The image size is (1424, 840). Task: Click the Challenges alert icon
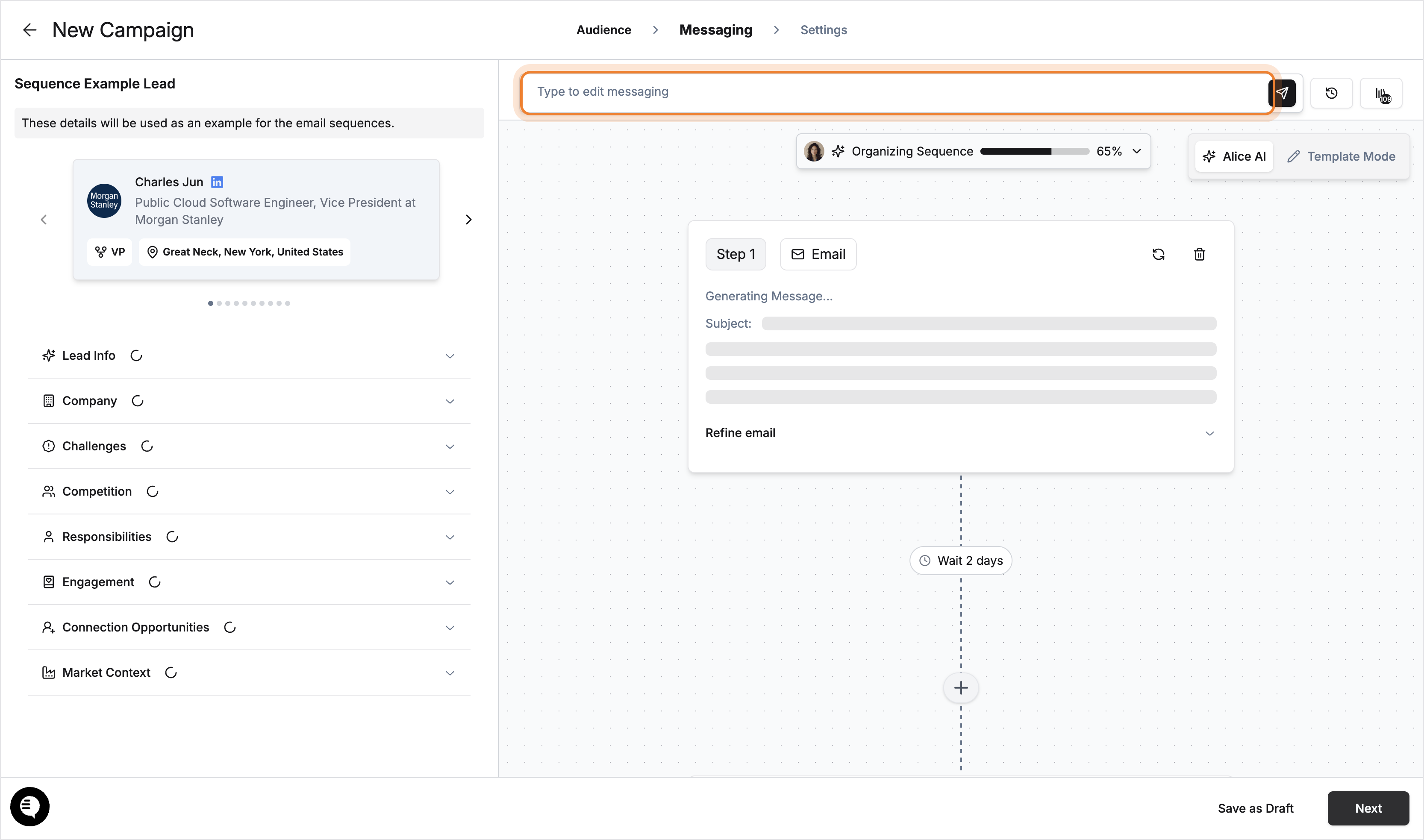point(49,446)
